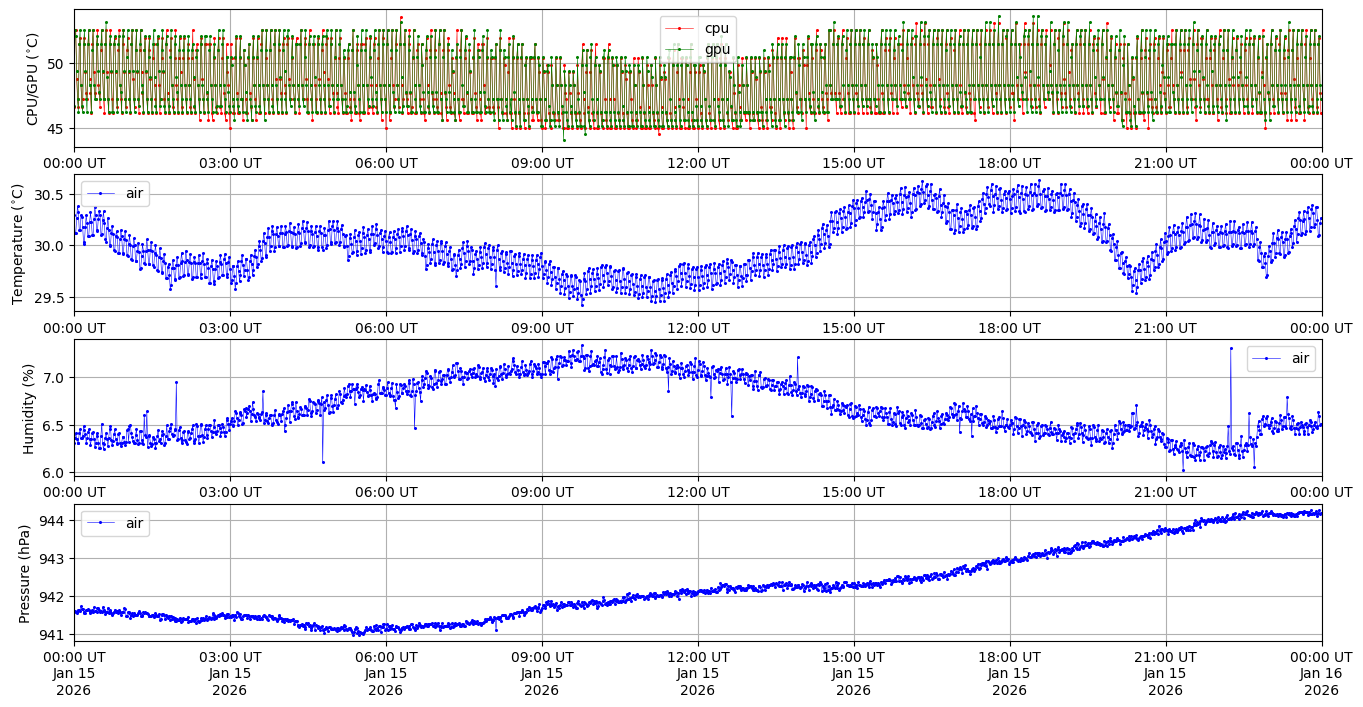Viewport: 1363px width, 707px height.
Task: Select the 'gpu' legend text label
Action: click(x=717, y=49)
